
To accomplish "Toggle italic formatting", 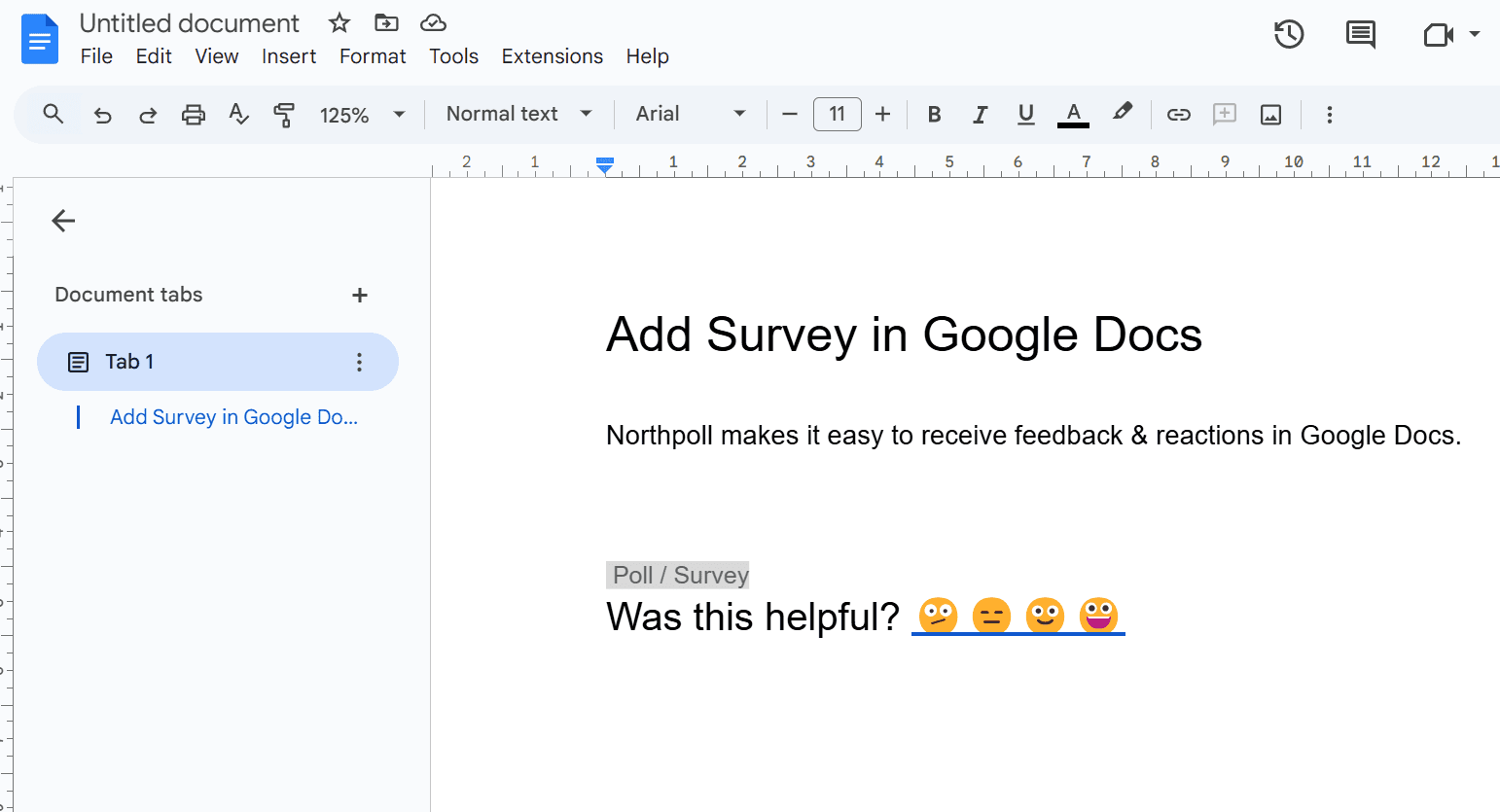I will [x=980, y=115].
